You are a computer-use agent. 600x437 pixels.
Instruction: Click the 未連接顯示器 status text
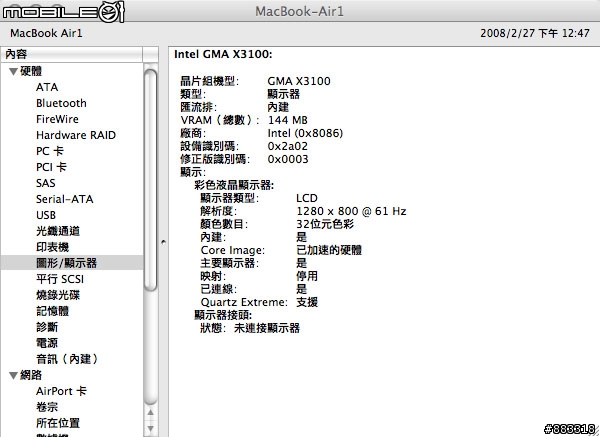click(x=267, y=328)
